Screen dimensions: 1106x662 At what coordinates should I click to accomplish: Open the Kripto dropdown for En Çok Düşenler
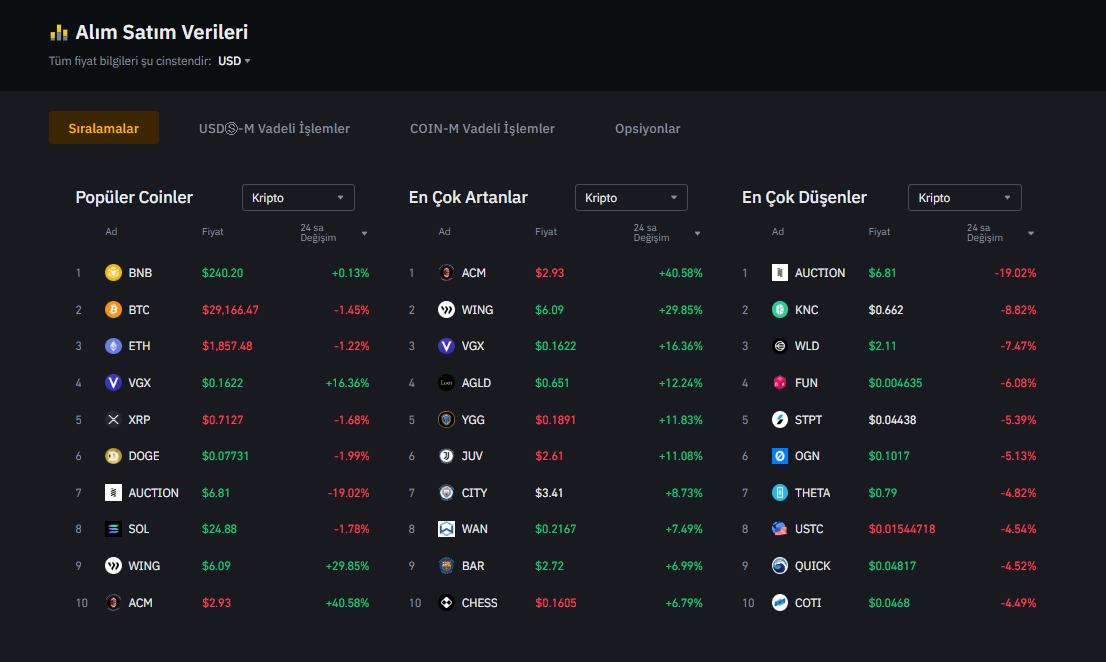(964, 198)
